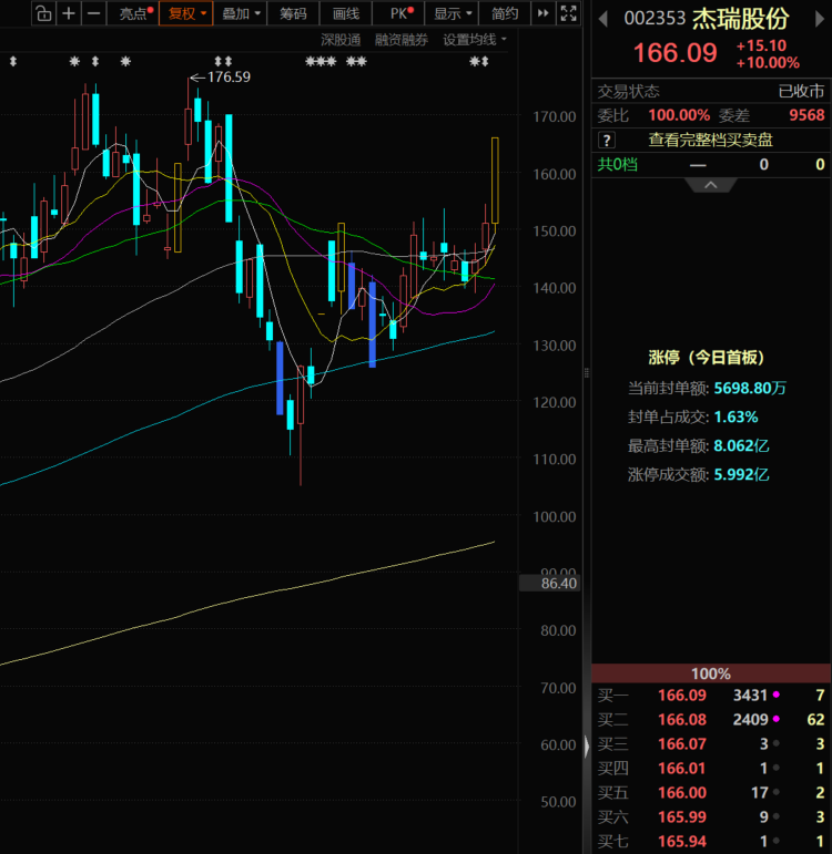Click the 100% buy ratio bar
Image resolution: width=832 pixels, height=854 pixels.
[711, 674]
